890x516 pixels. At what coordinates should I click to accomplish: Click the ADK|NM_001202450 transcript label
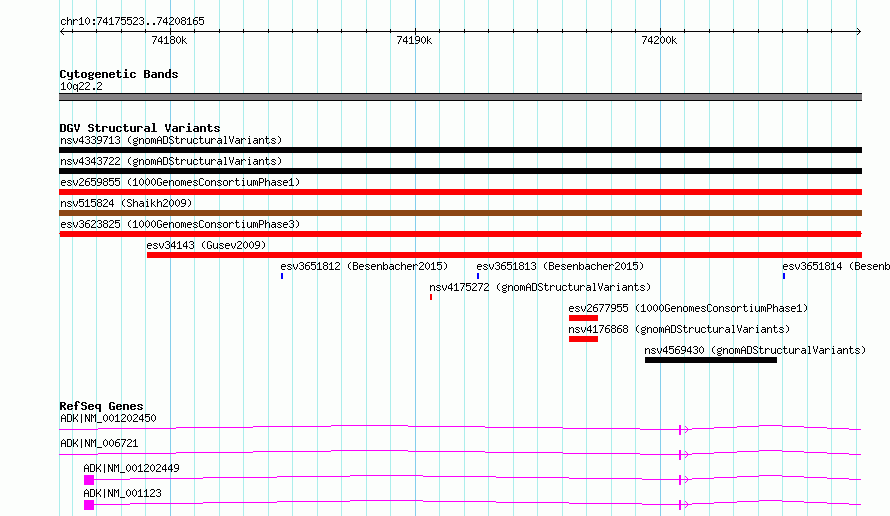[108, 418]
